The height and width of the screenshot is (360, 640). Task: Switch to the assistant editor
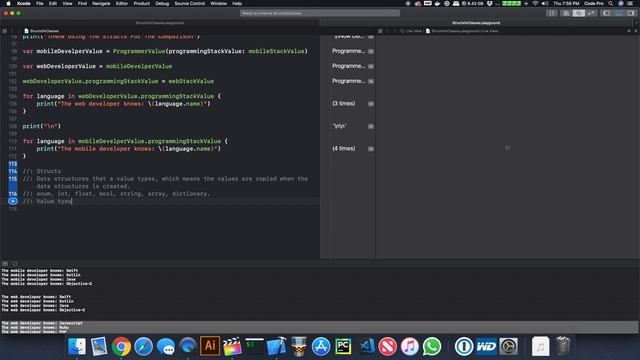(579, 13)
